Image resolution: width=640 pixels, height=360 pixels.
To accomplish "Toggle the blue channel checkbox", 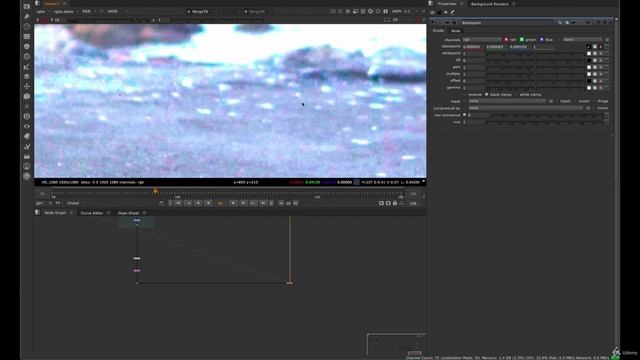I will 542,40.
